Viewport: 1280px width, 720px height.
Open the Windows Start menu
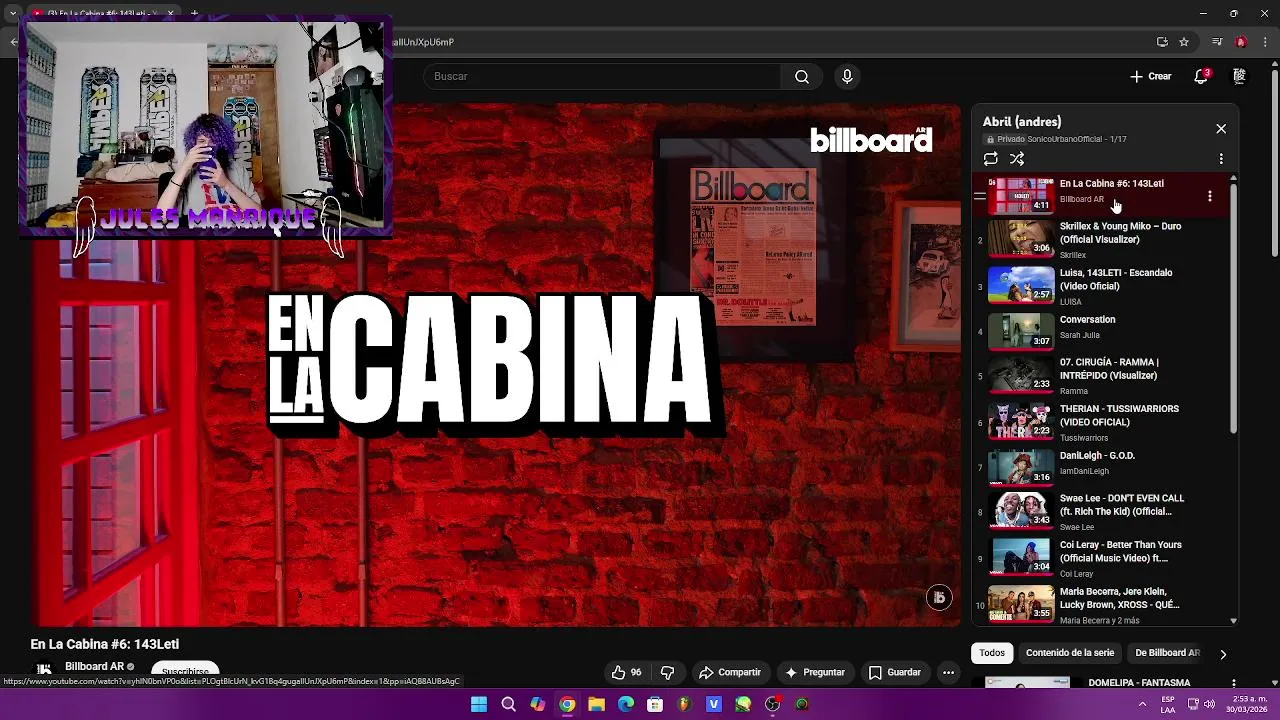(x=479, y=704)
